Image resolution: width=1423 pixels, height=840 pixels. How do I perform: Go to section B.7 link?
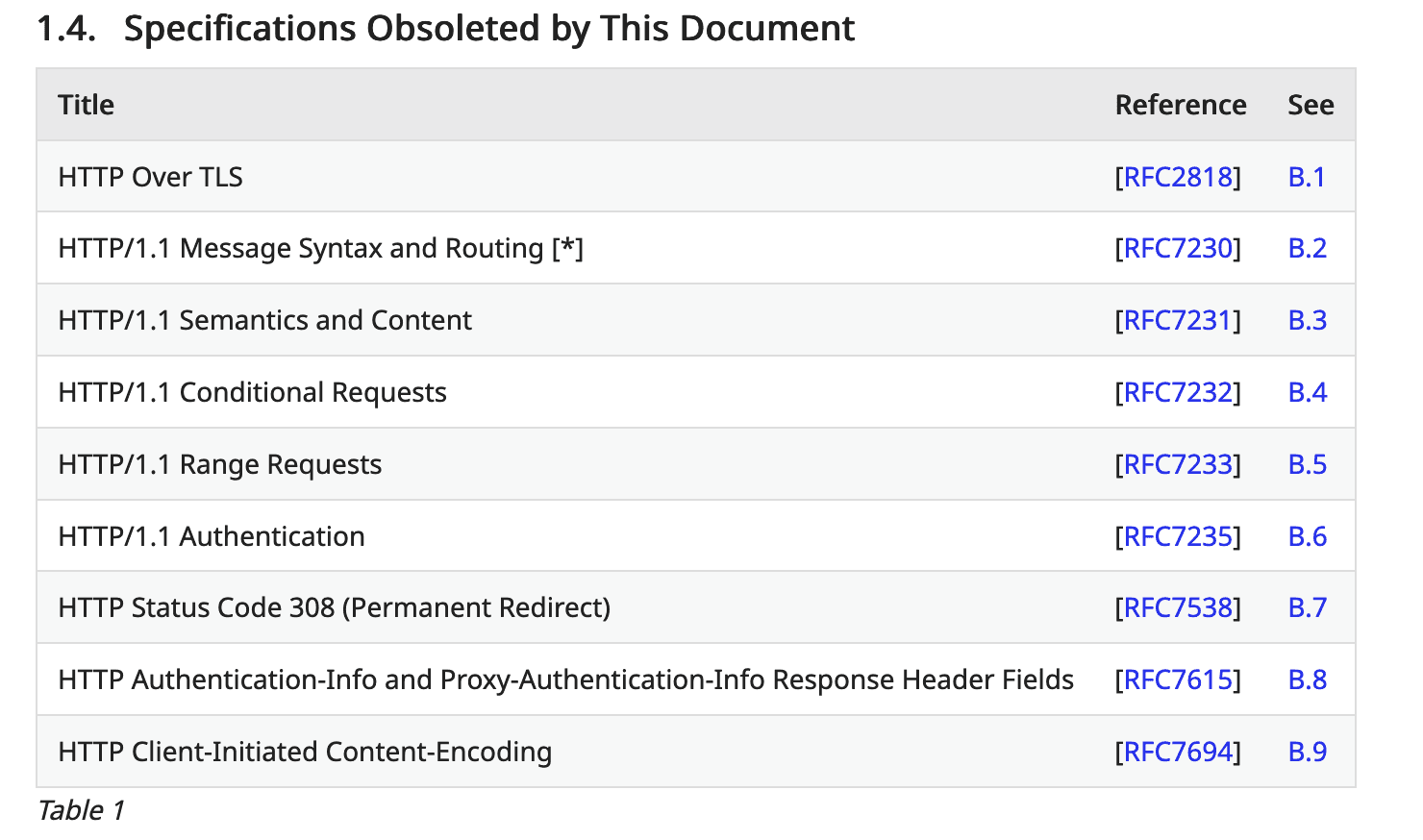click(x=1307, y=607)
